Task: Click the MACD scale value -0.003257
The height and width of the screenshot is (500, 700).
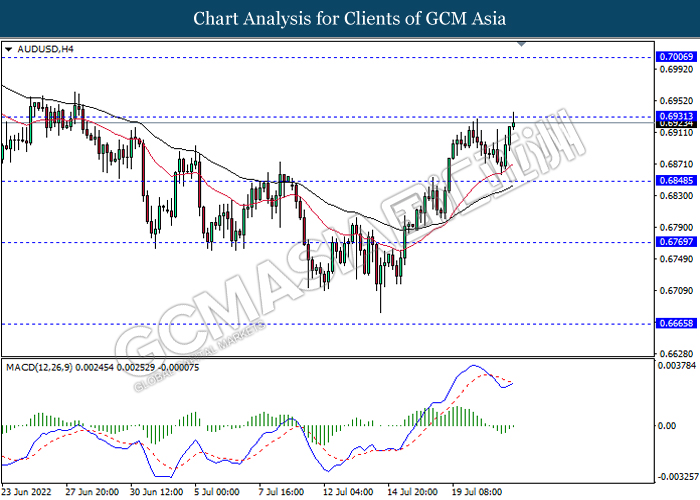Action: point(677,477)
